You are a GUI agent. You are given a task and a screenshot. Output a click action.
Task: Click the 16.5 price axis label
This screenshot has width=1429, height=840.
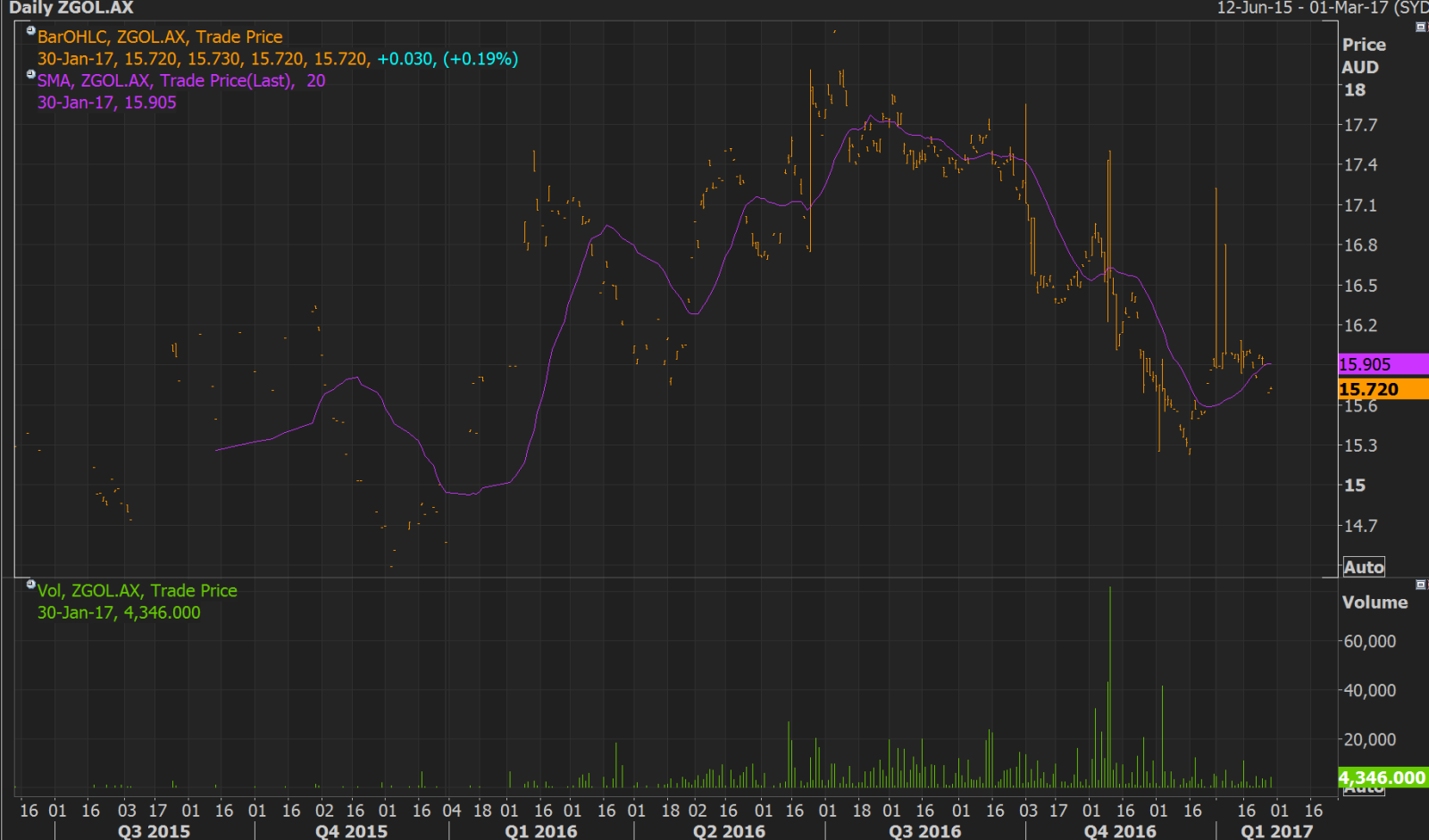(x=1361, y=286)
